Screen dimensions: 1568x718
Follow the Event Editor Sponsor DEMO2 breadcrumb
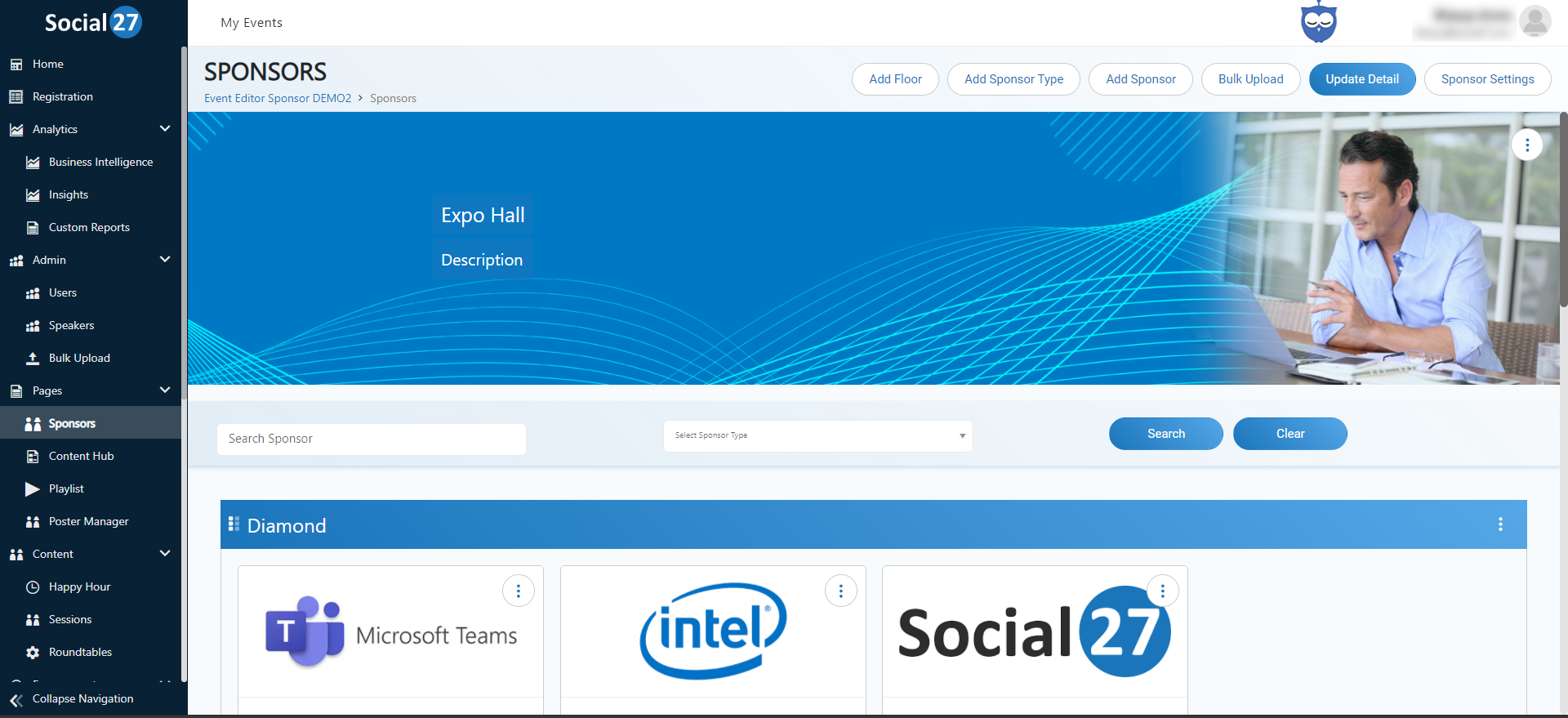(278, 98)
